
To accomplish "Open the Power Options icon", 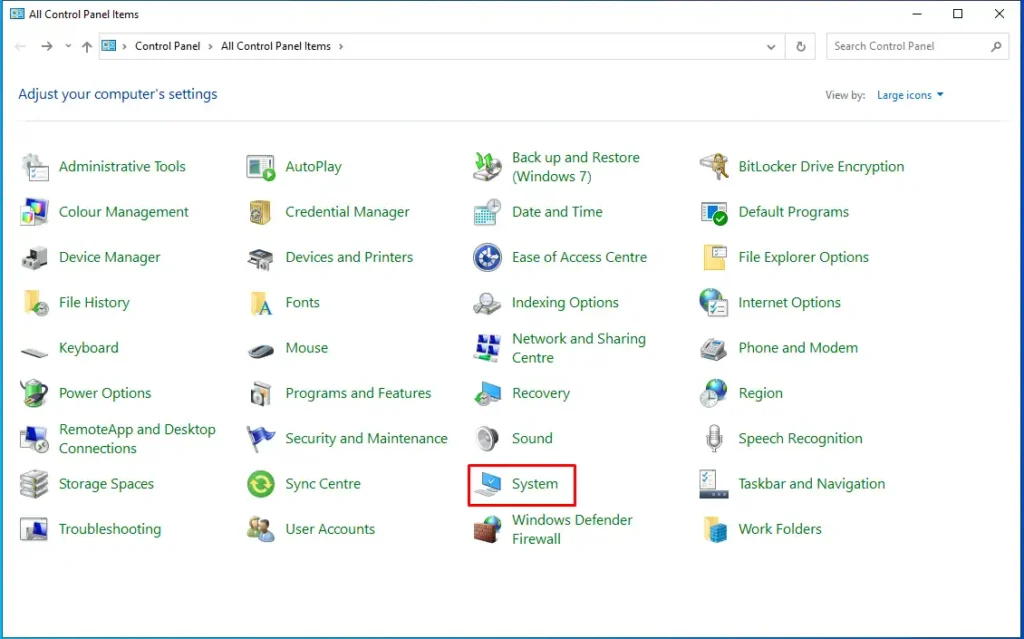I will point(34,394).
